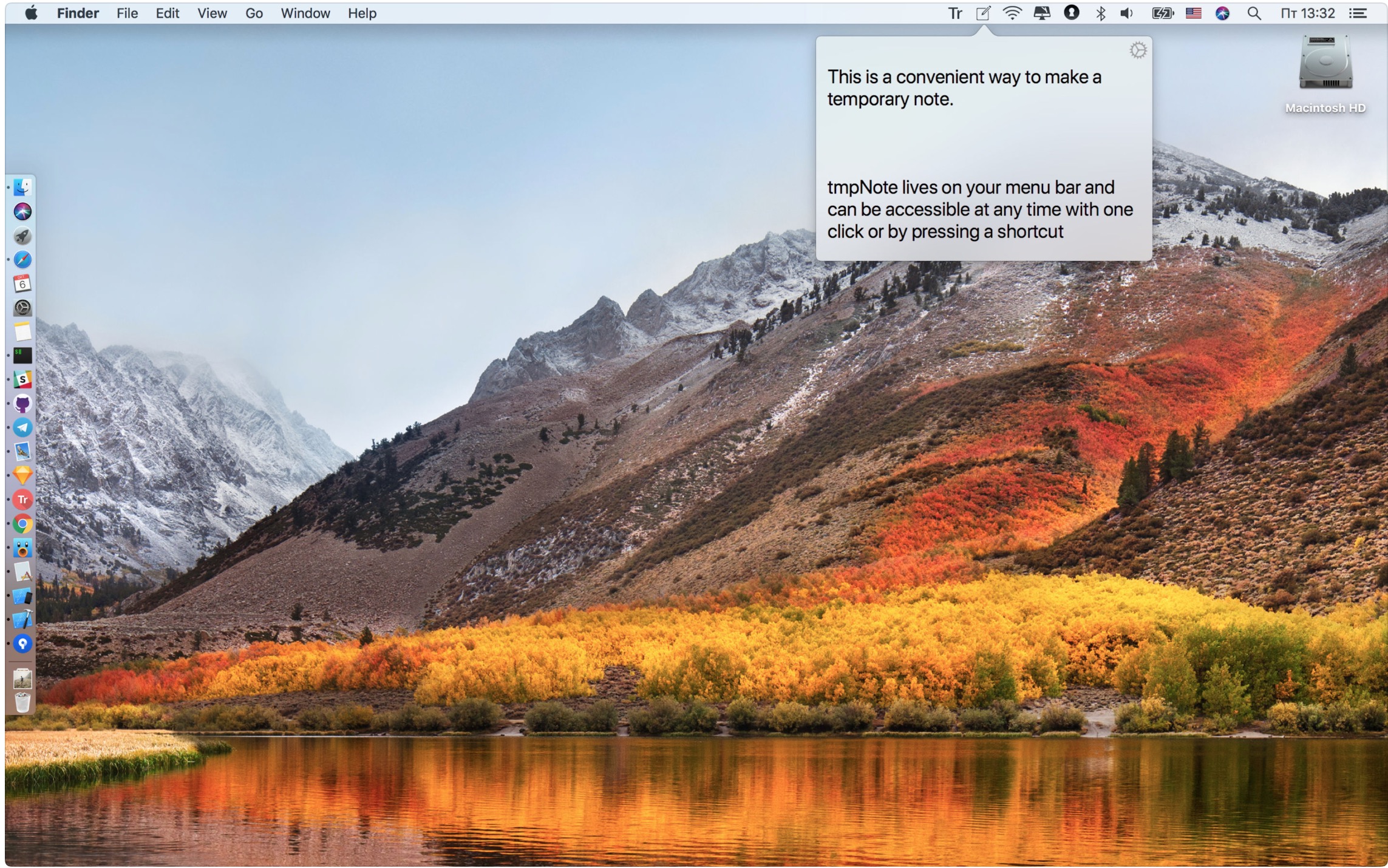Open Telegram from the dock
This screenshot has width=1388, height=868.
pyautogui.click(x=22, y=427)
